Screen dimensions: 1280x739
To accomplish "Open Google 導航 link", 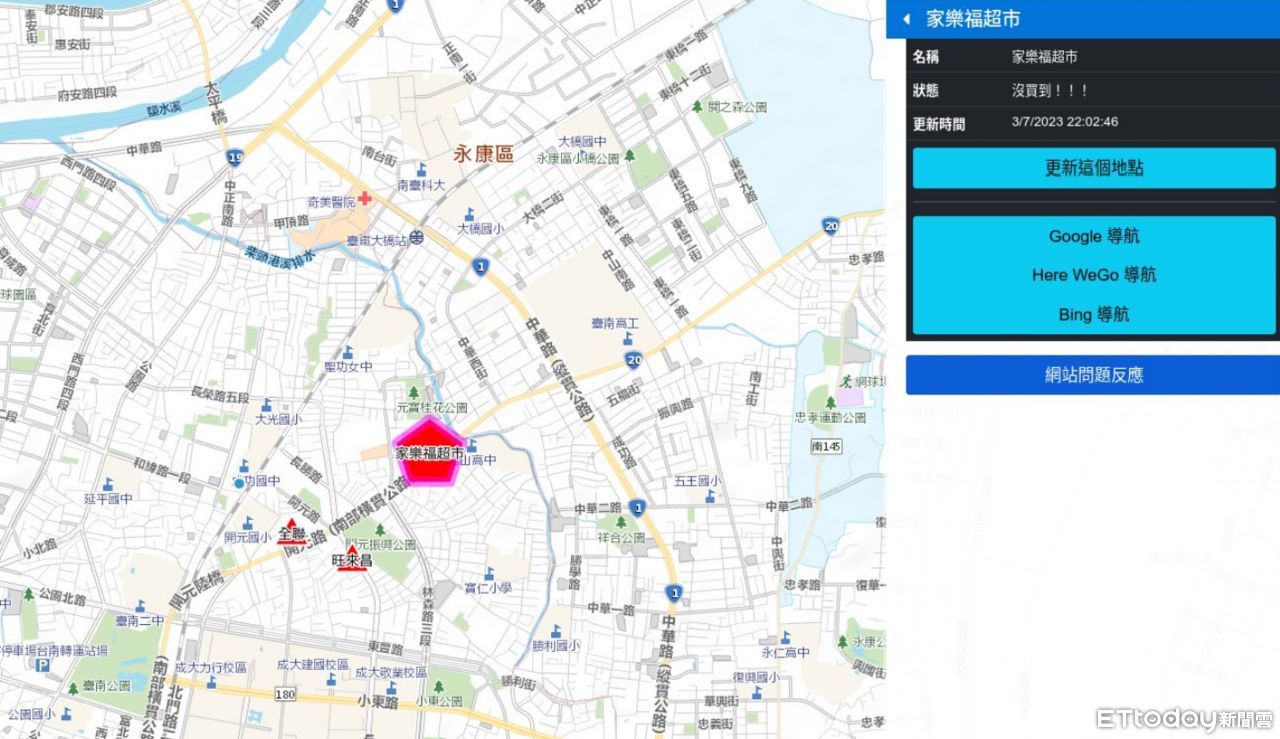I will coord(1094,237).
